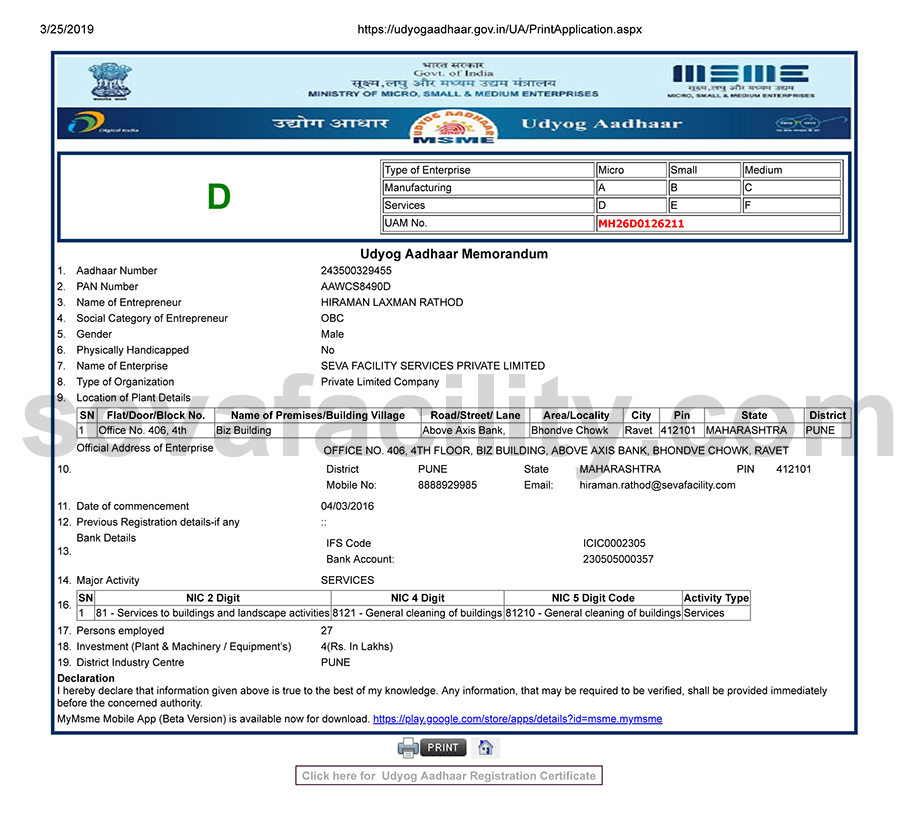Image resolution: width=900 pixels, height=814 pixels.
Task: Click the social category value OBC
Action: tap(332, 318)
